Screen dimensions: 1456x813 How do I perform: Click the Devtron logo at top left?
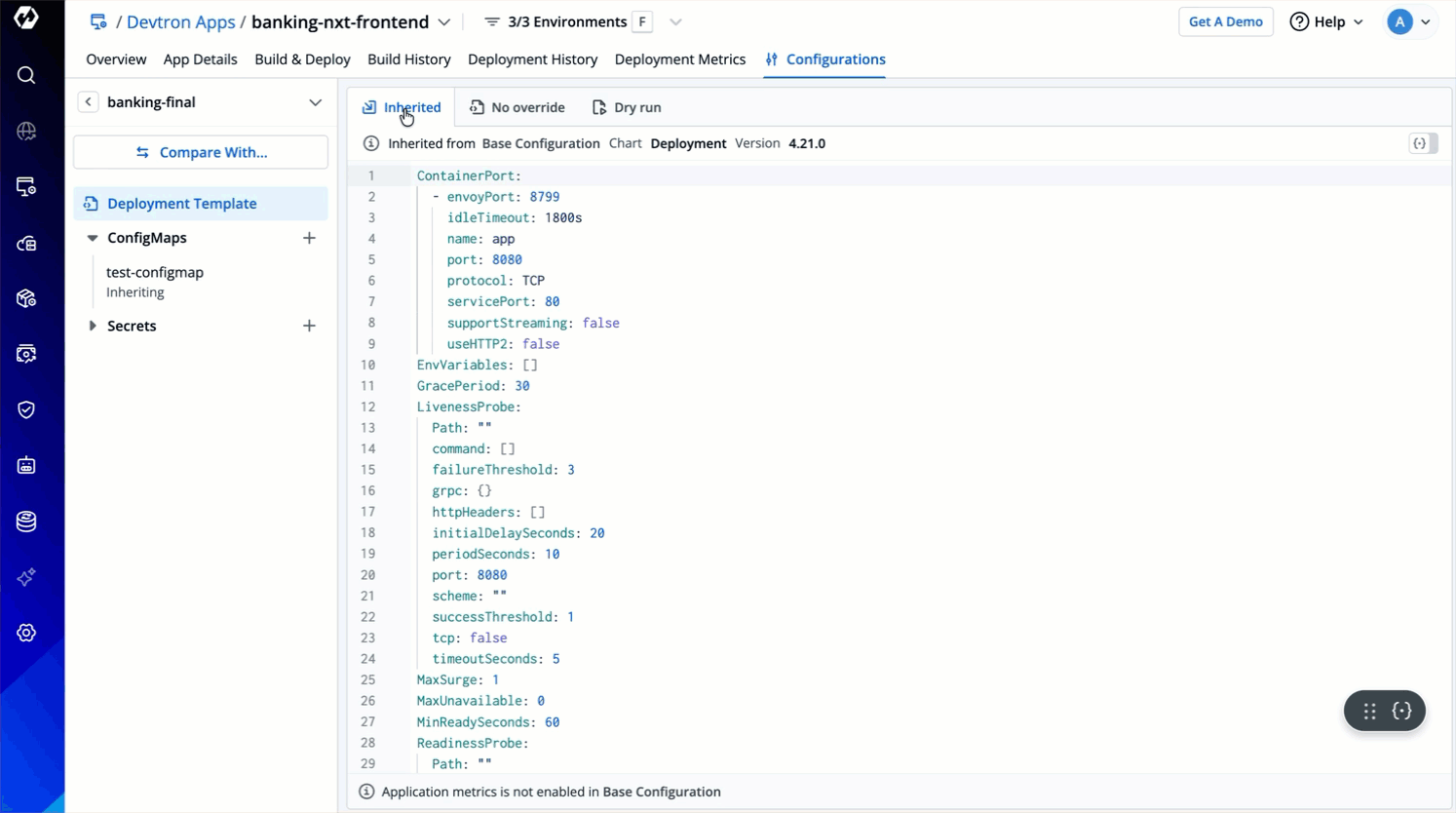point(26,19)
